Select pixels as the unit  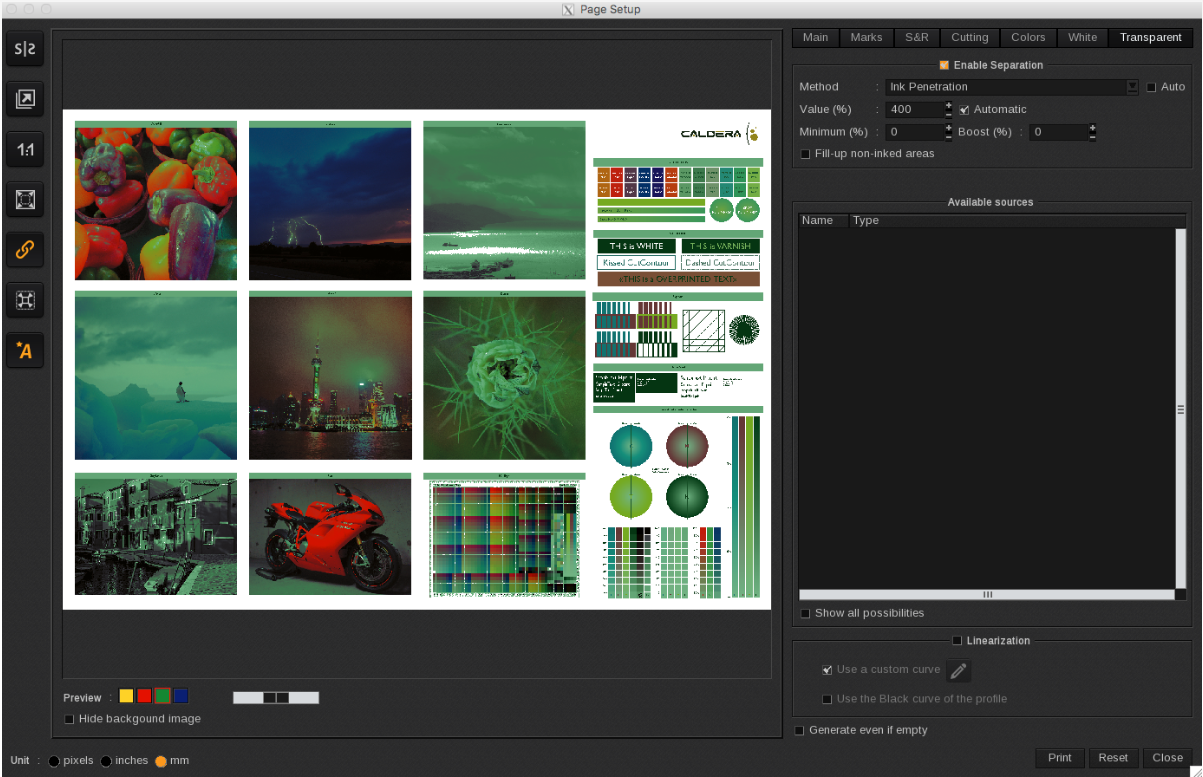tap(54, 761)
